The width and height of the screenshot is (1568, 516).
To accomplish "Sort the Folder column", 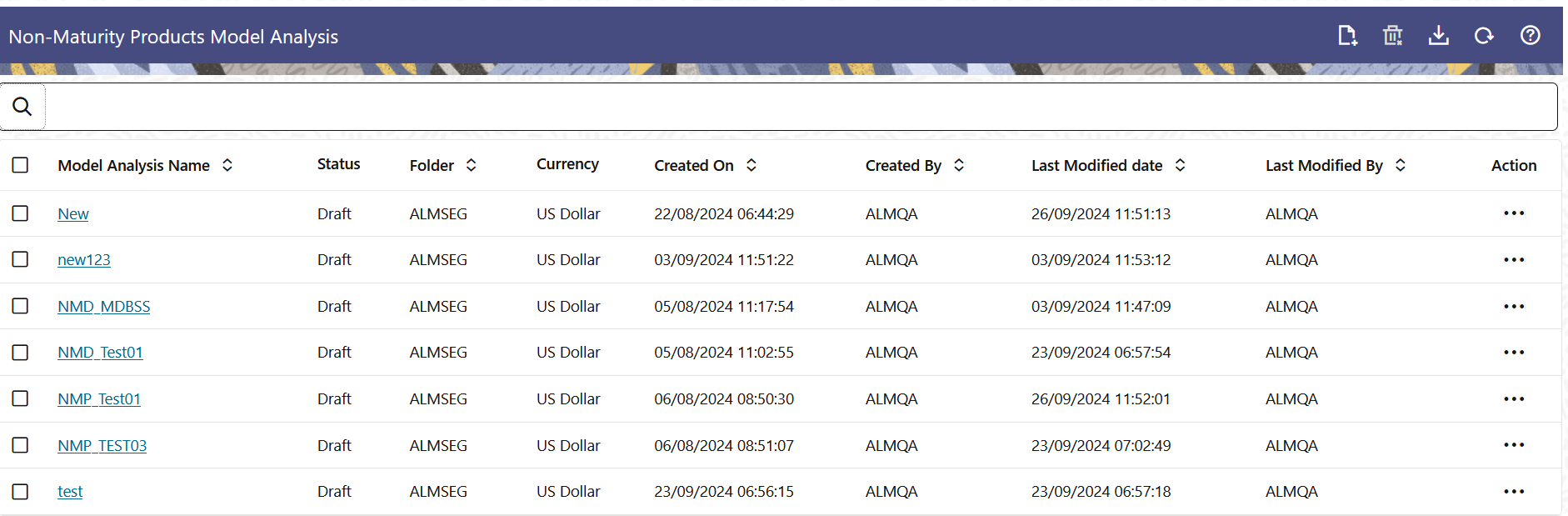I will click(x=472, y=165).
